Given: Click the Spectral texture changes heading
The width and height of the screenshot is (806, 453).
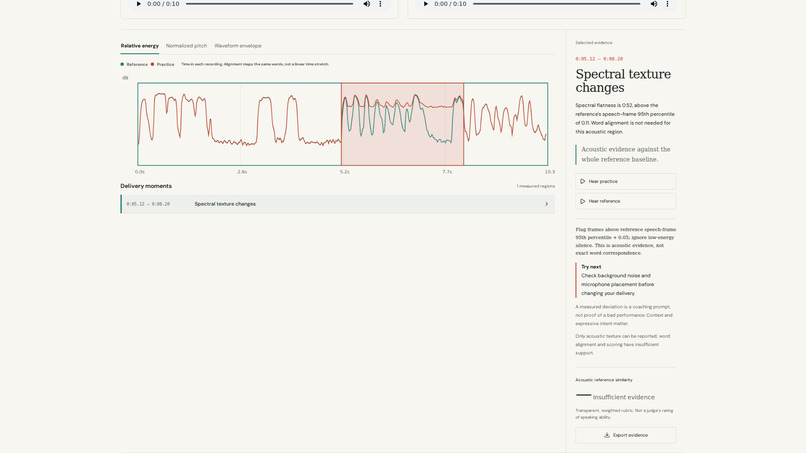Looking at the screenshot, I should click(x=623, y=81).
